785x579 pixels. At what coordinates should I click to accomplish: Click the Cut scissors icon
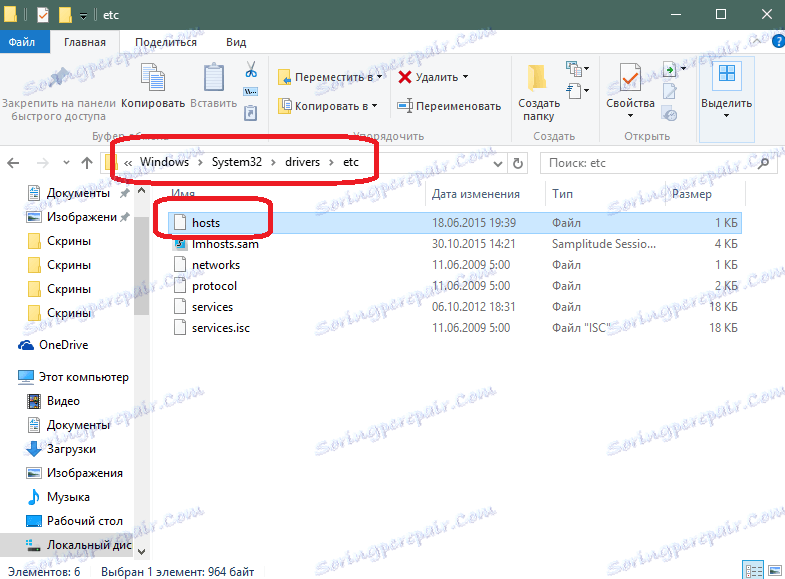(251, 70)
